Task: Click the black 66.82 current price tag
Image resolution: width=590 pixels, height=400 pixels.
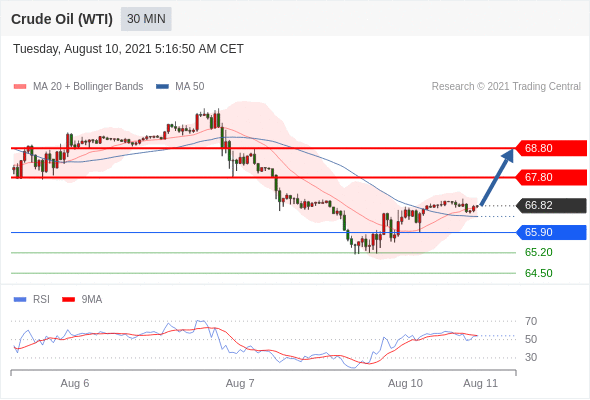Action: pos(551,205)
